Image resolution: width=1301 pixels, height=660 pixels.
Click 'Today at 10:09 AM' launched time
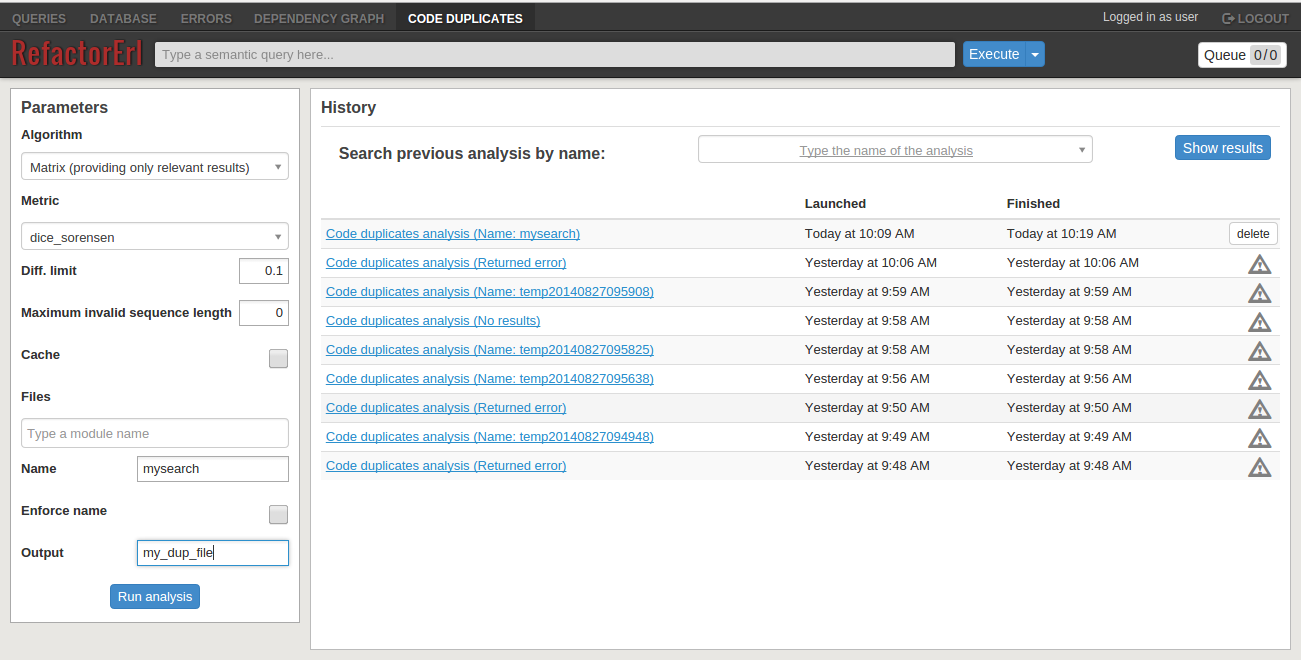tap(859, 234)
